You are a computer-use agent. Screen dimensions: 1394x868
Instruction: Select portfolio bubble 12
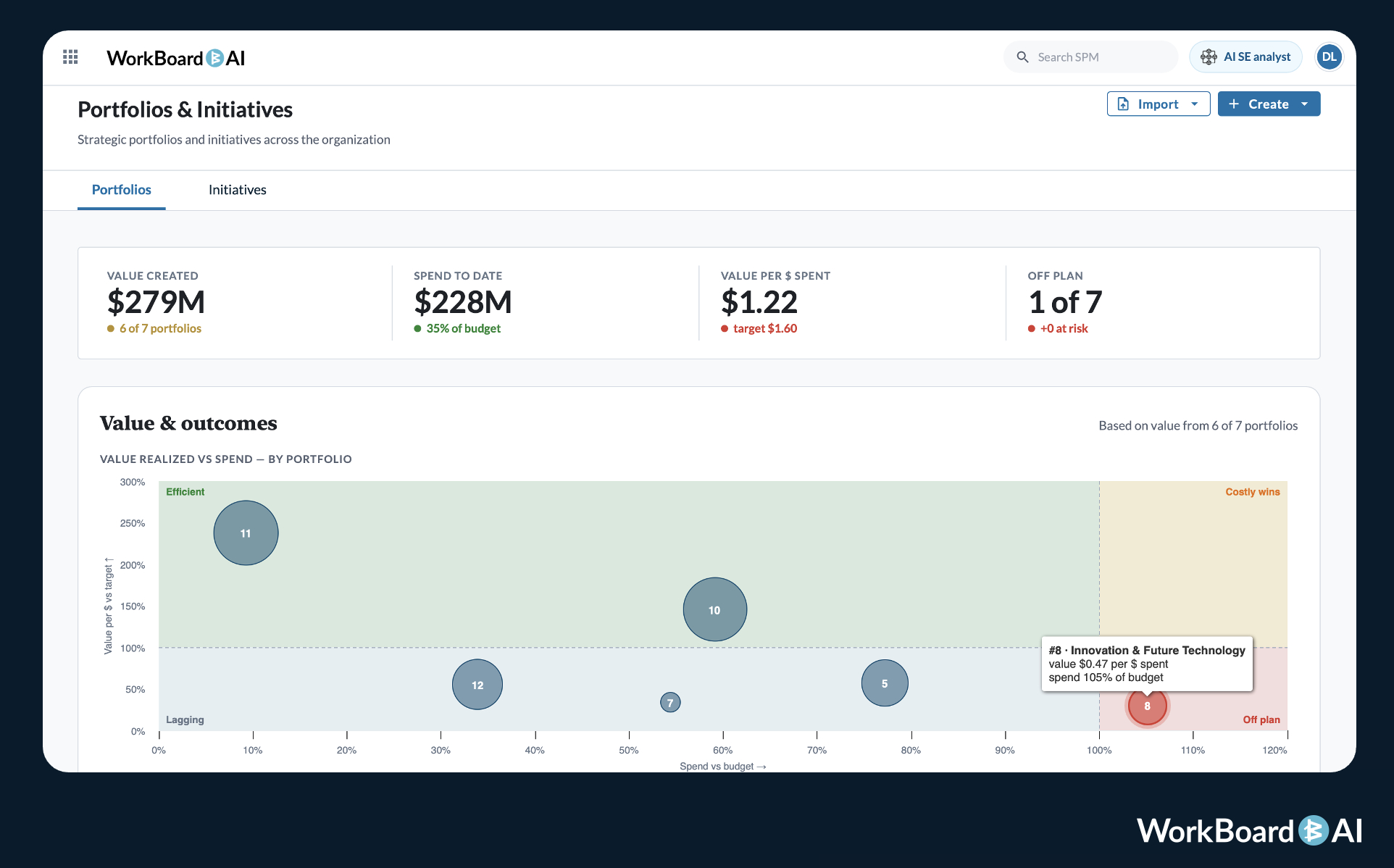click(477, 685)
